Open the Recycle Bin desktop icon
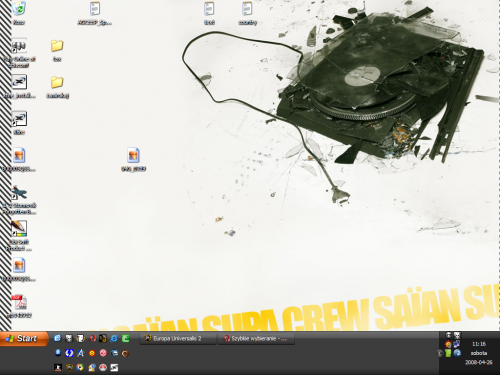Image resolution: width=500 pixels, height=375 pixels. coord(19,13)
